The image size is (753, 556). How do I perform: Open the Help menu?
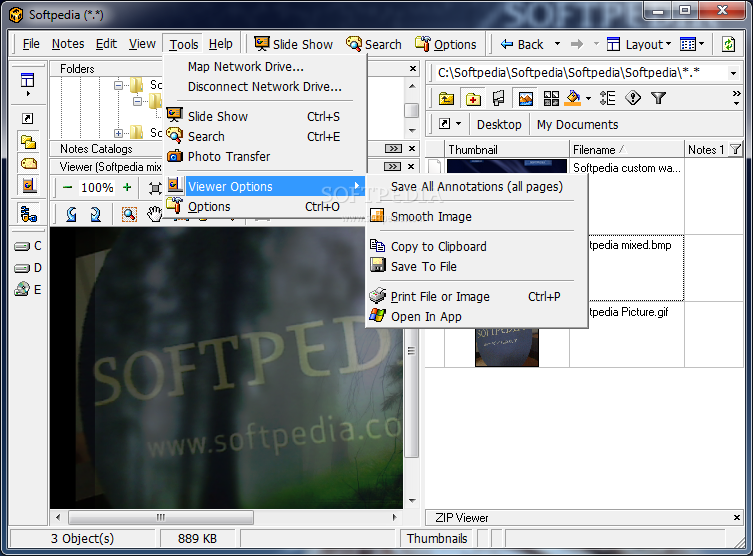(x=220, y=44)
